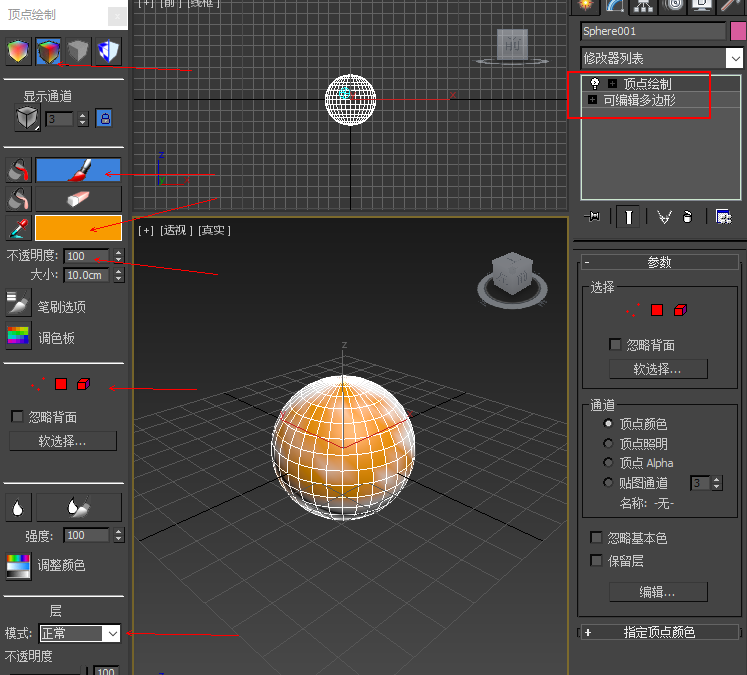747x675 pixels.
Task: Open the layer mode dropdown showing 正常
Action: (x=80, y=634)
